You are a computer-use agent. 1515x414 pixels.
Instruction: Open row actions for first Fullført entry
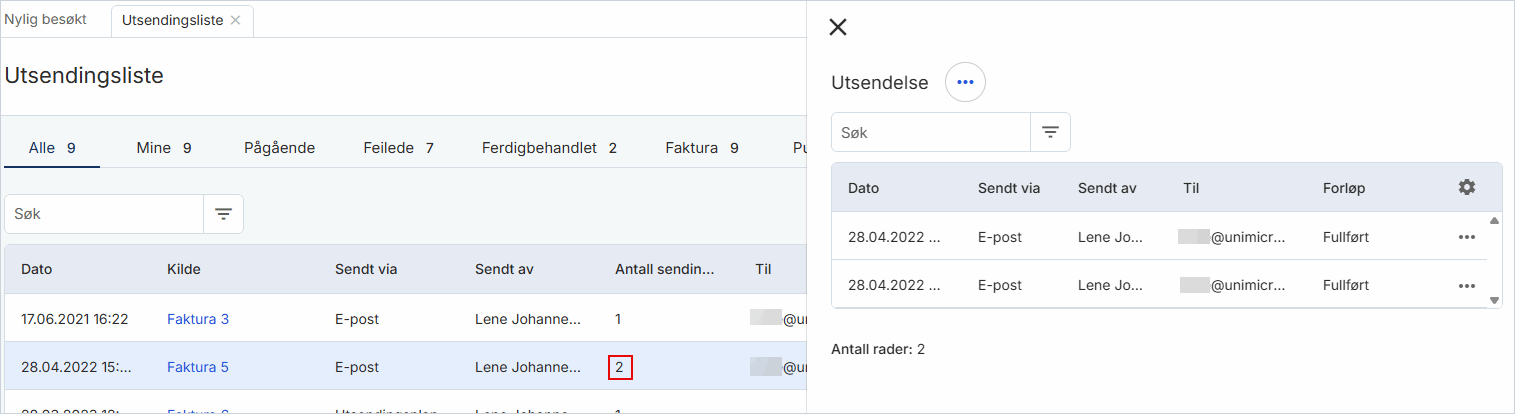pos(1466,237)
